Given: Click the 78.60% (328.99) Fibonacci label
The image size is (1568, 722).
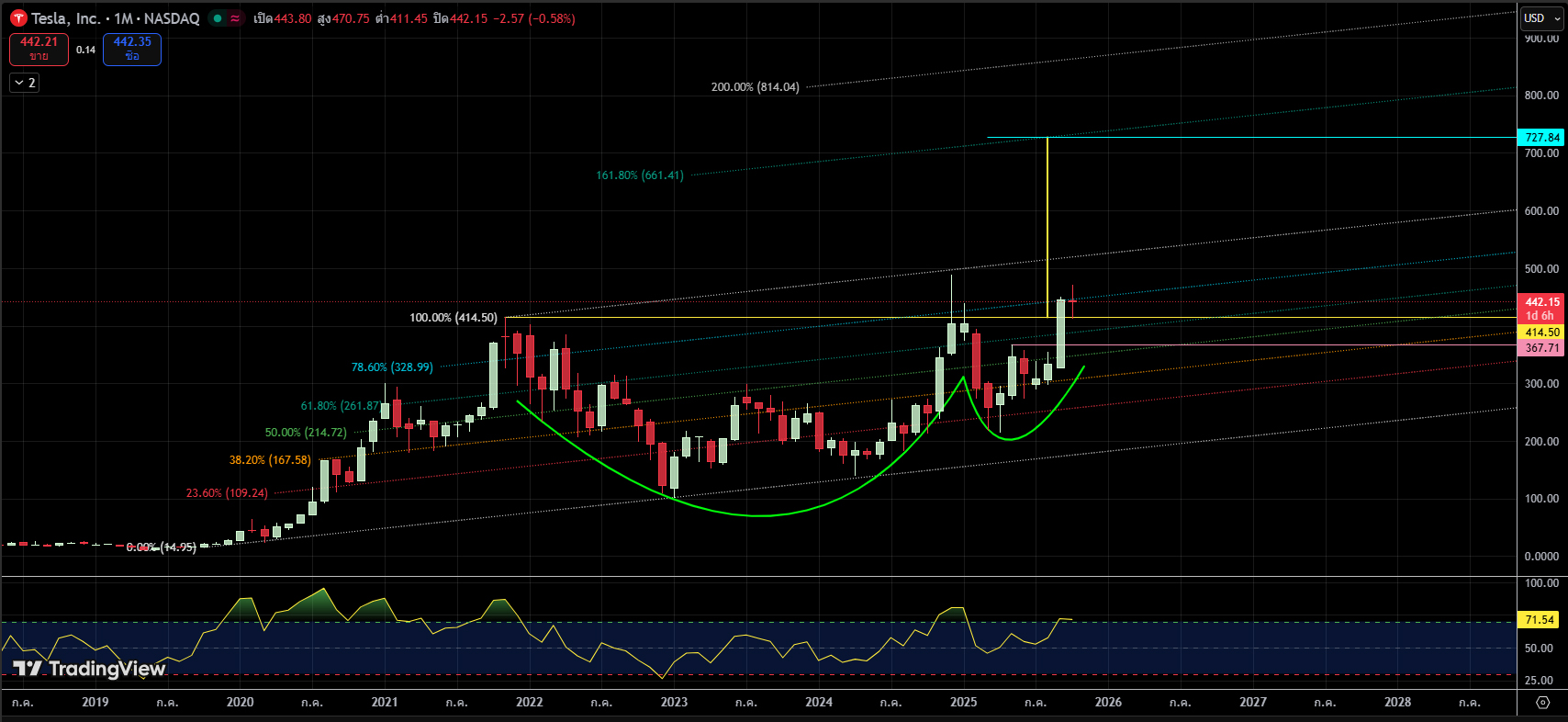Looking at the screenshot, I should point(392,367).
